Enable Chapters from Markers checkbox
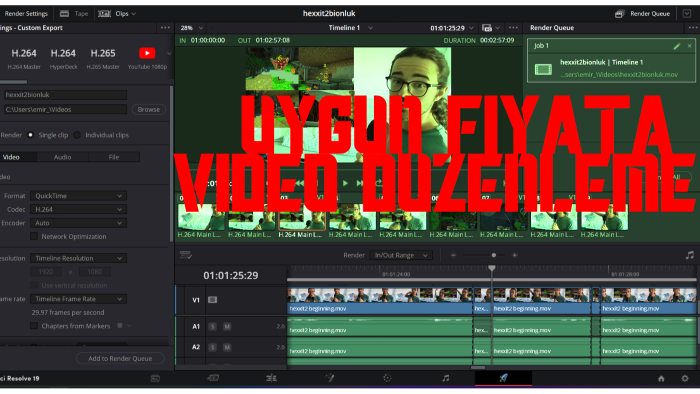This screenshot has width=700, height=394. pos(34,326)
